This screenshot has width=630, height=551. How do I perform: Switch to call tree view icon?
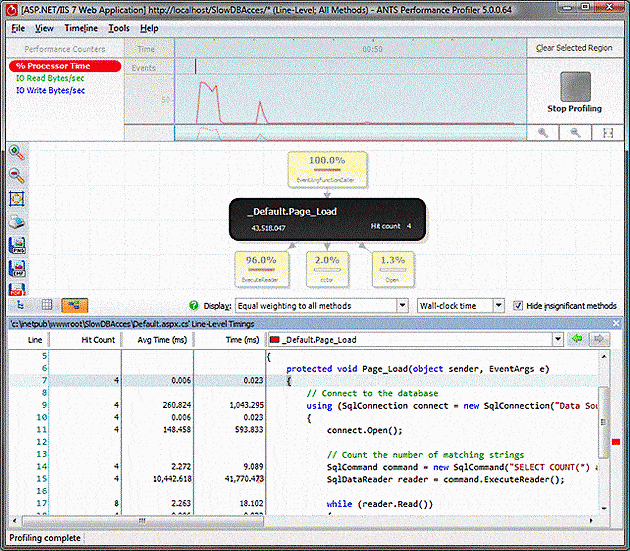(20, 305)
